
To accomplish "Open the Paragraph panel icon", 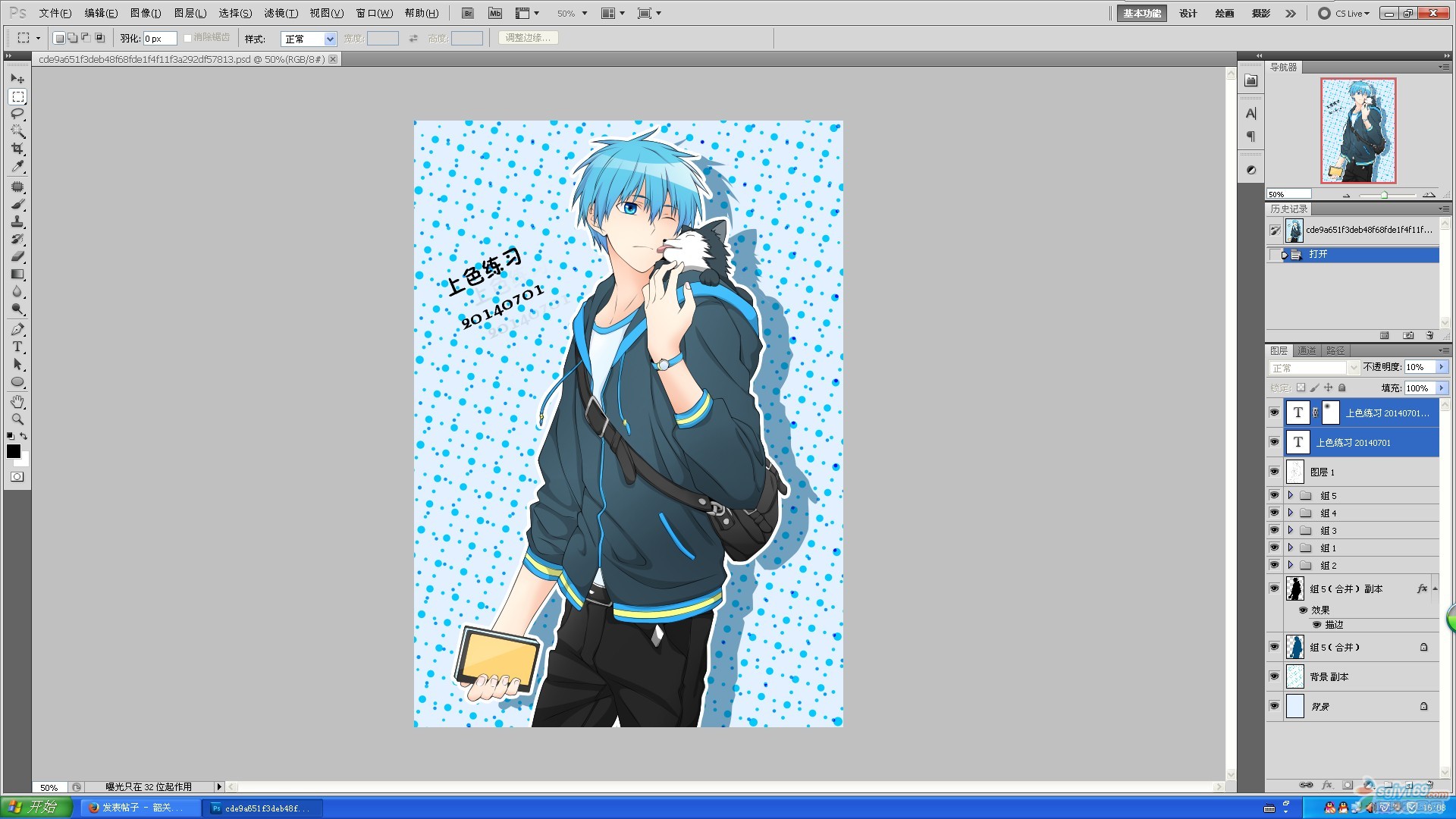I will (1251, 136).
